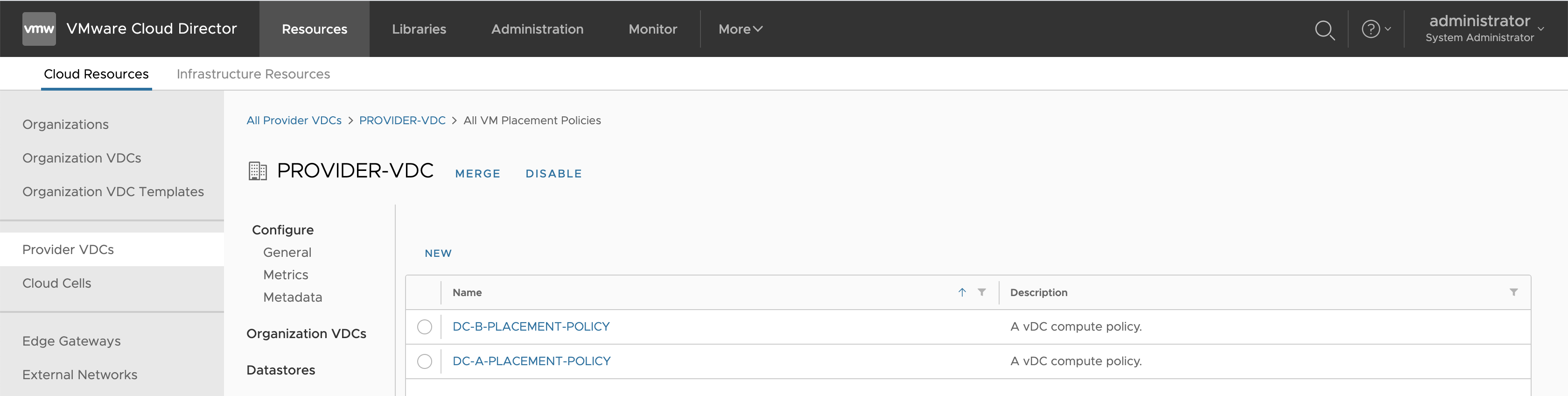Open the Description column filter icon
The height and width of the screenshot is (396, 1568).
(1513, 292)
